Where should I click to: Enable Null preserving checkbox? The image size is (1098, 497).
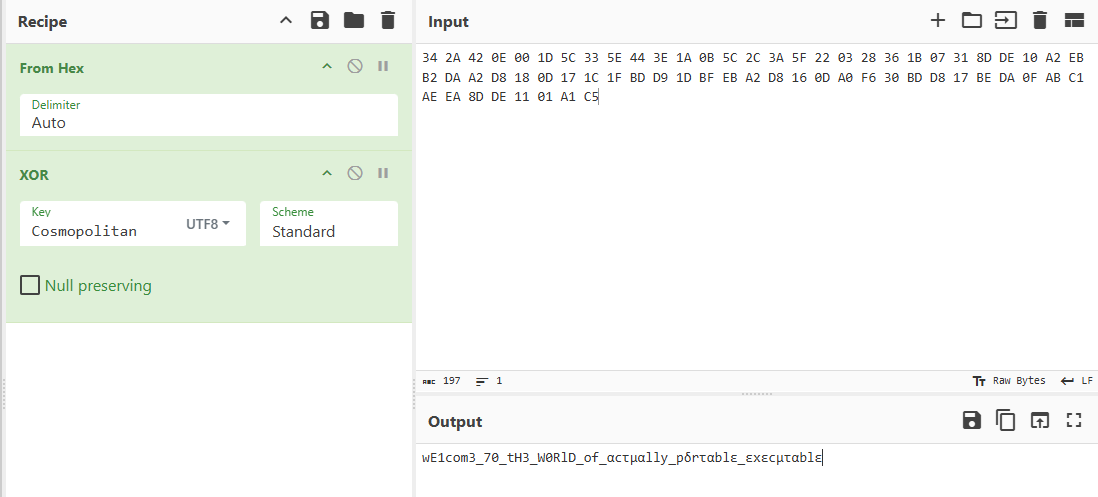pos(29,286)
